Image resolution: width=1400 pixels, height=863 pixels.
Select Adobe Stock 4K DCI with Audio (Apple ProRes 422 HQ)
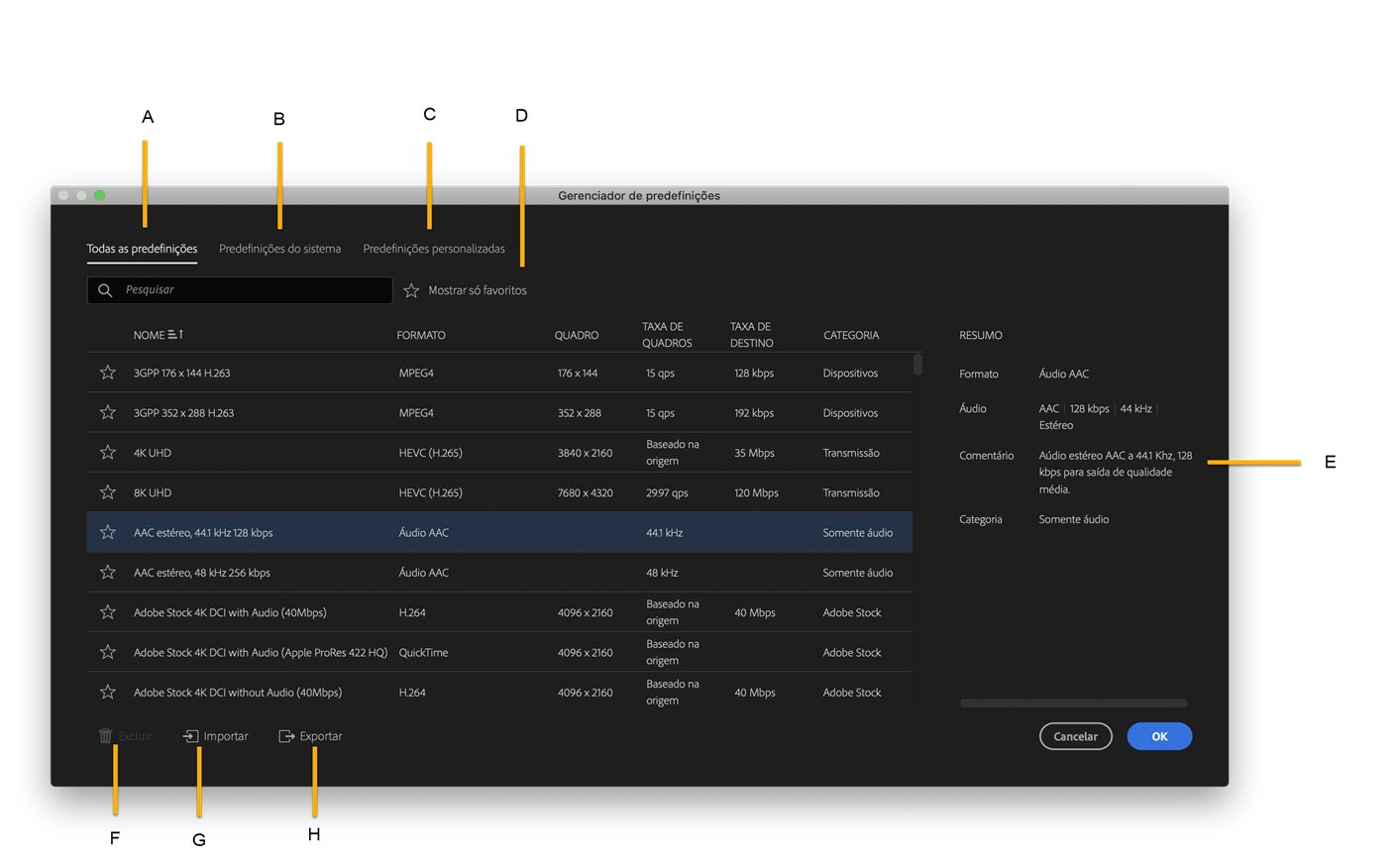pos(261,653)
